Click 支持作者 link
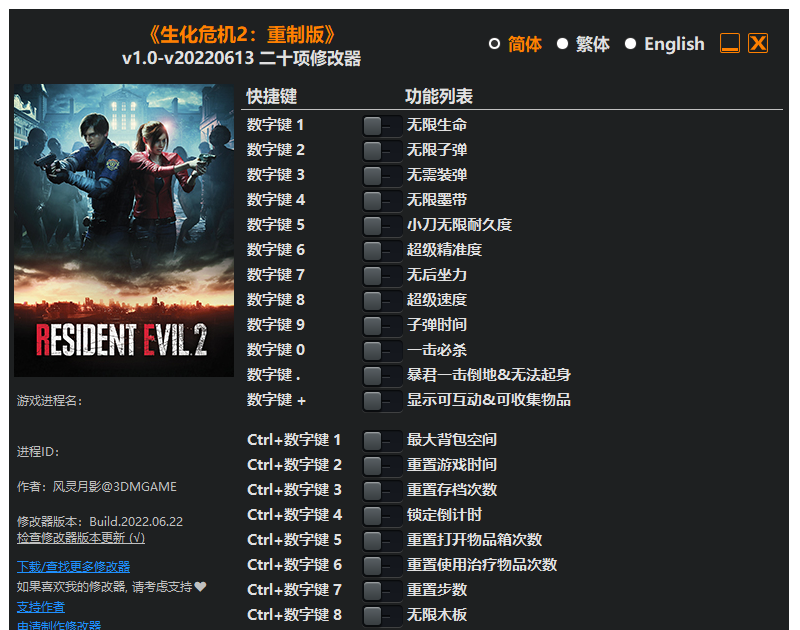 coord(41,607)
